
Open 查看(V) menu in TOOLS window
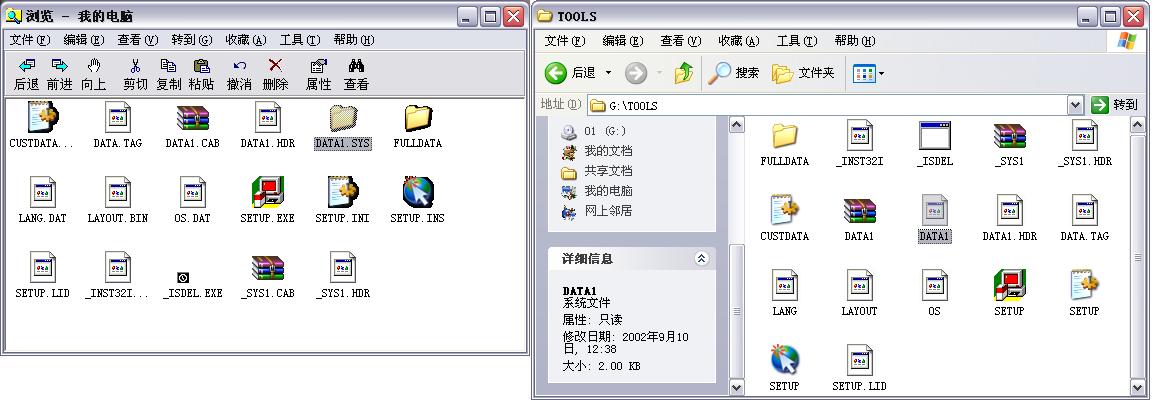681,40
